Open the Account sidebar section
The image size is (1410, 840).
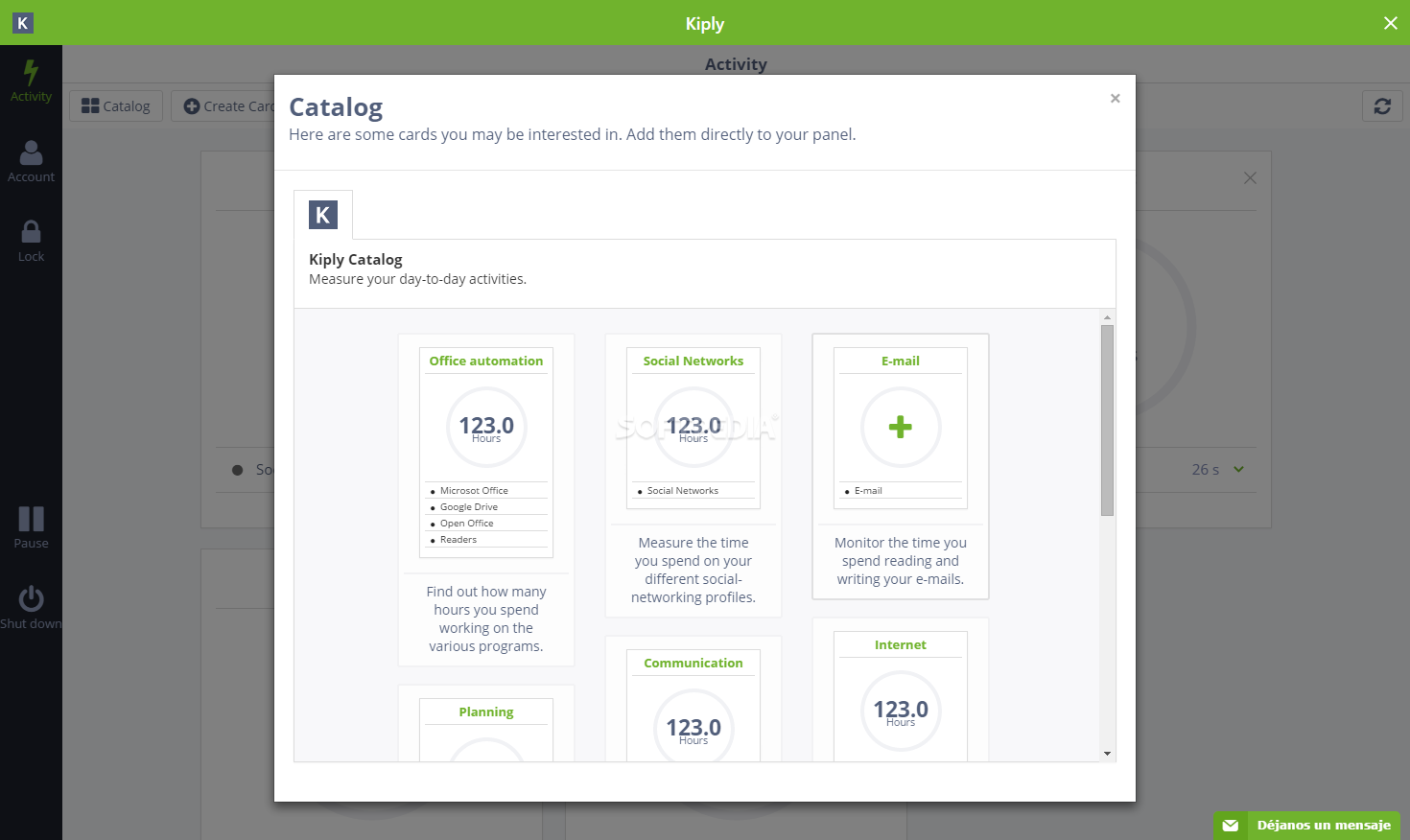point(31,161)
